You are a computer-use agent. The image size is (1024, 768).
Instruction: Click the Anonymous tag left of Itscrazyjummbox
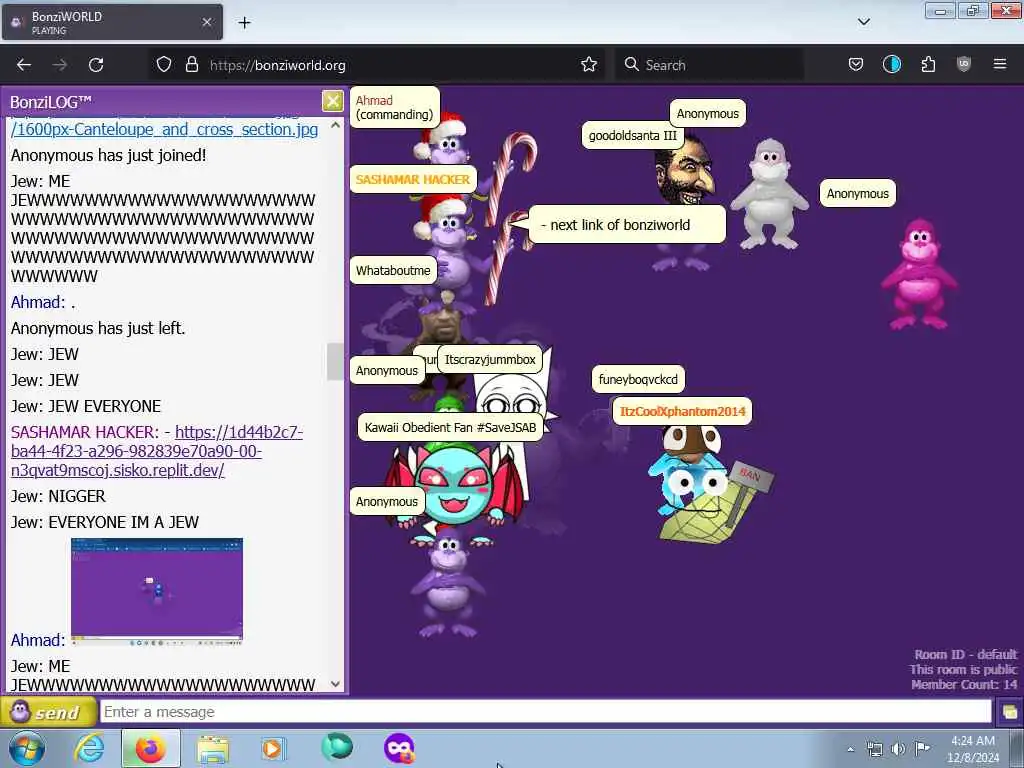pos(387,371)
